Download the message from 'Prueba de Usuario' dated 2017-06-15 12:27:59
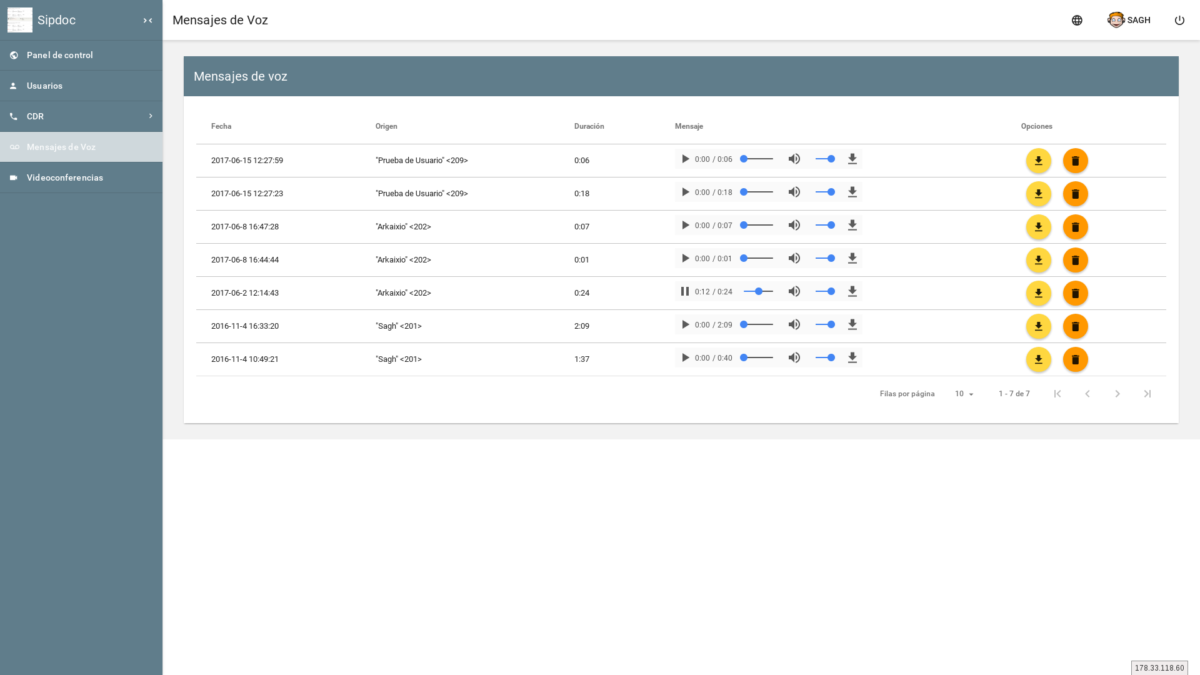This screenshot has width=1200, height=675. [1038, 160]
